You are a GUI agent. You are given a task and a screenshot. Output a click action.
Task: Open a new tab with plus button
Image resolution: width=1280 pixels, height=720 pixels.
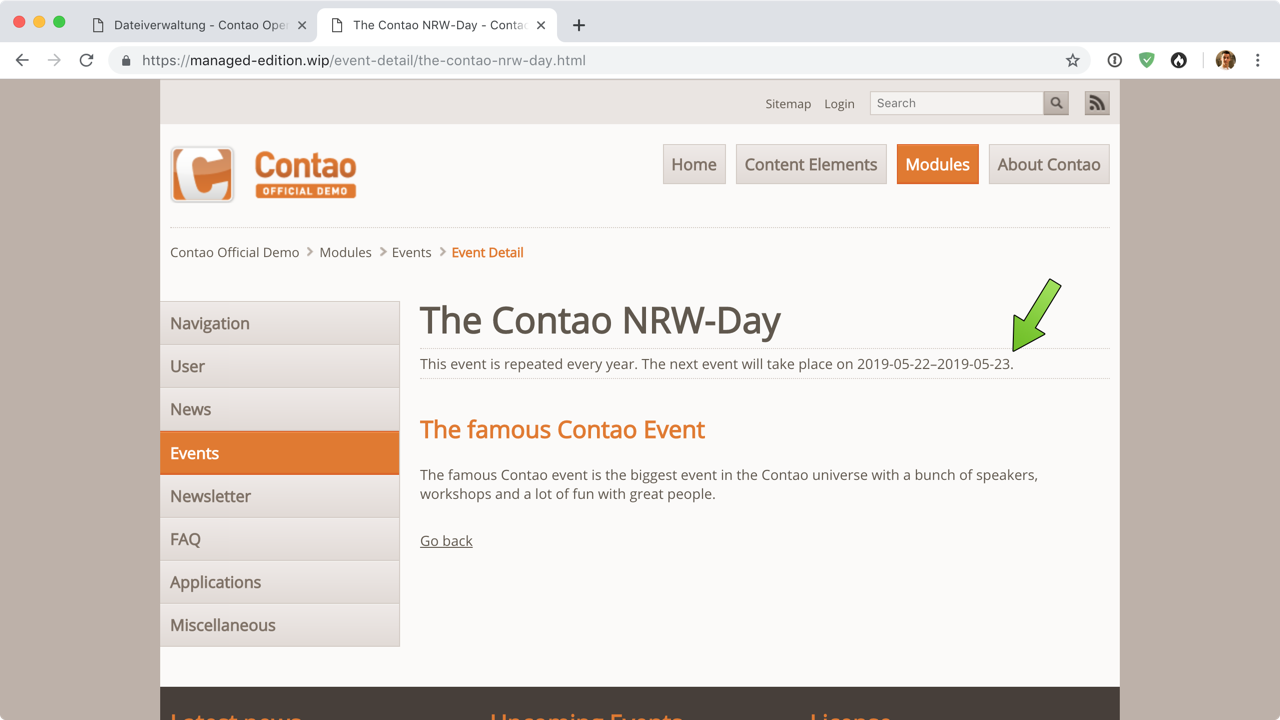coord(579,25)
